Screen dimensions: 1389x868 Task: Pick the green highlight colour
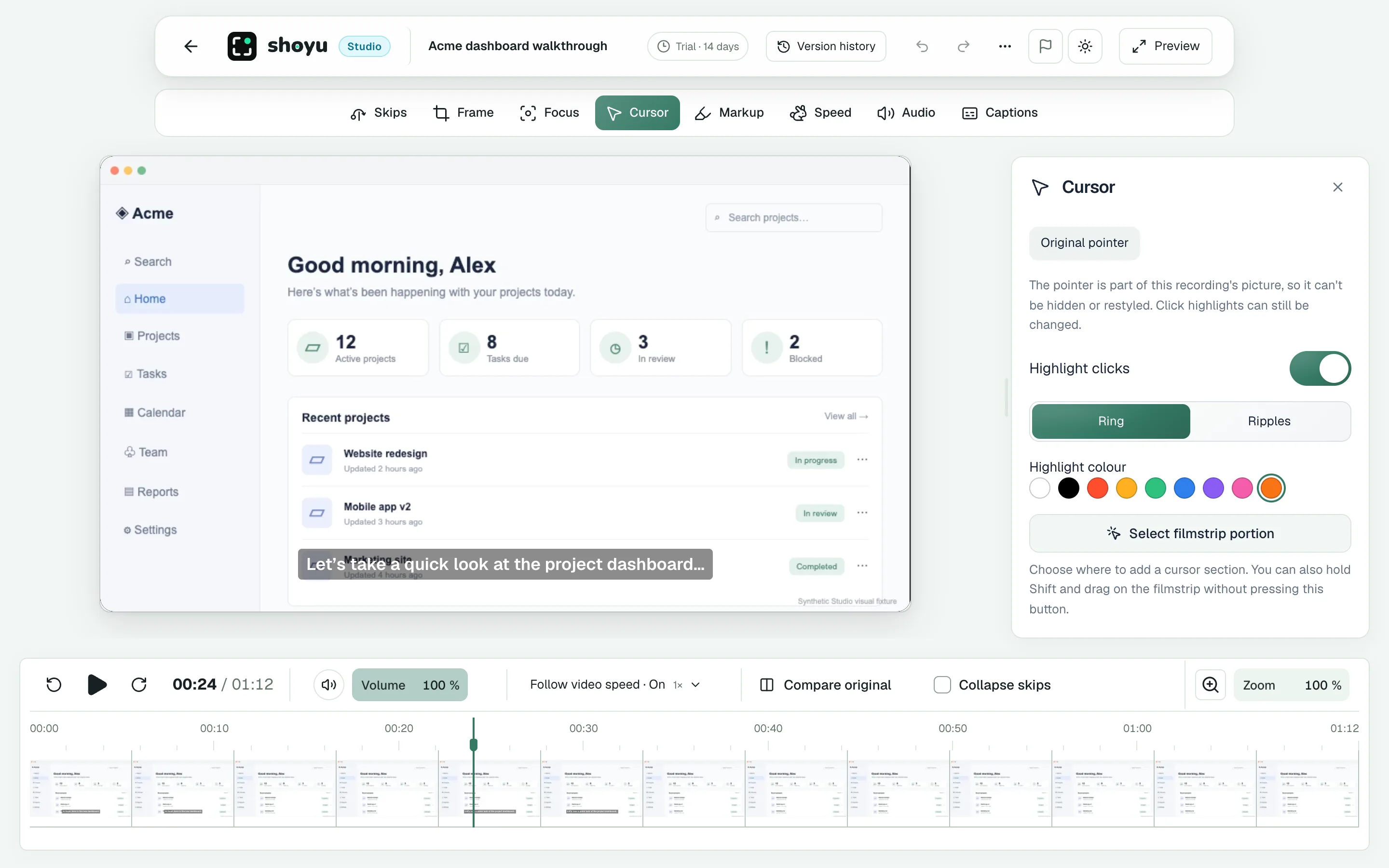[x=1156, y=488]
